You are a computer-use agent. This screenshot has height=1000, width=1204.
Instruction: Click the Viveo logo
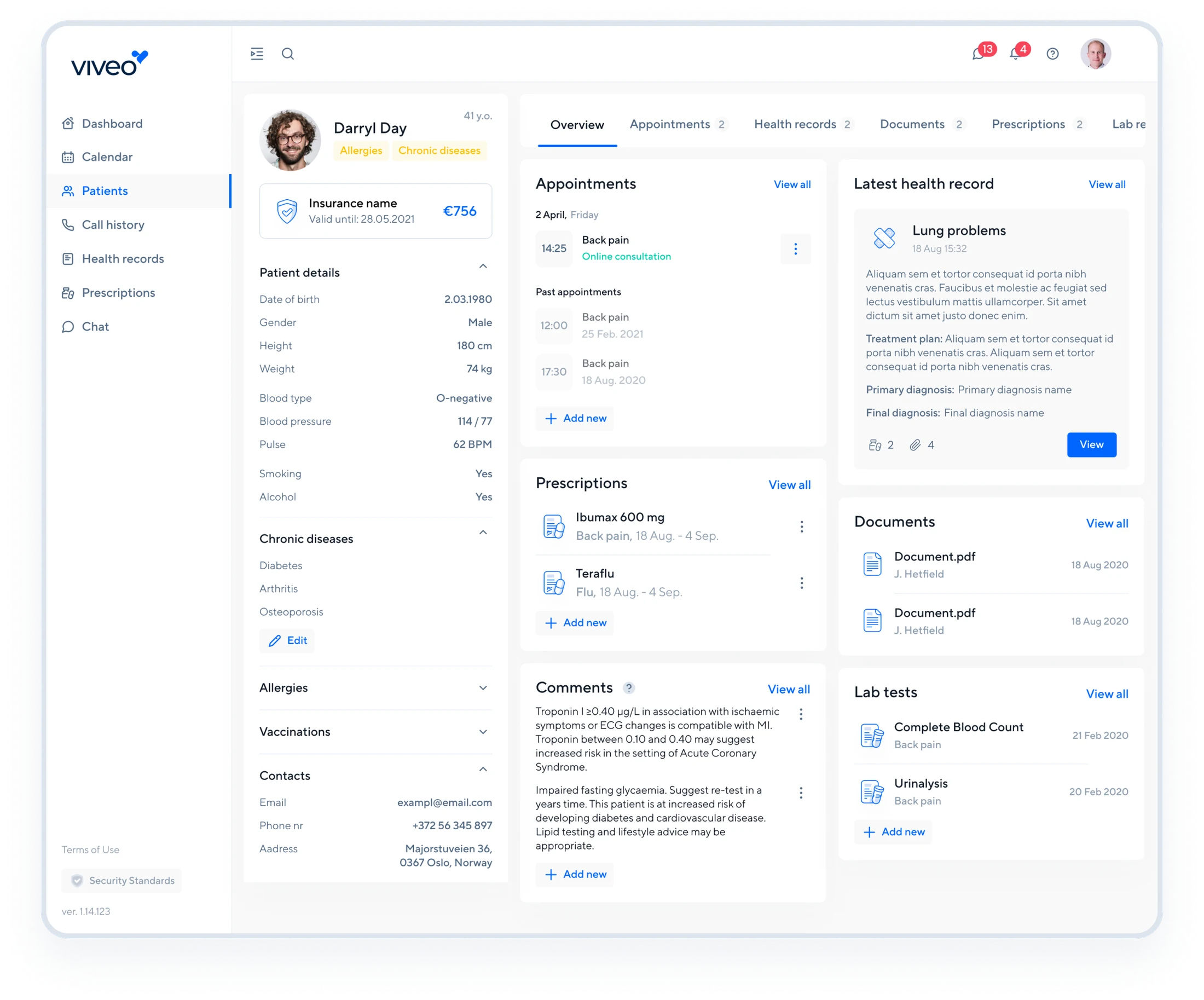(109, 63)
